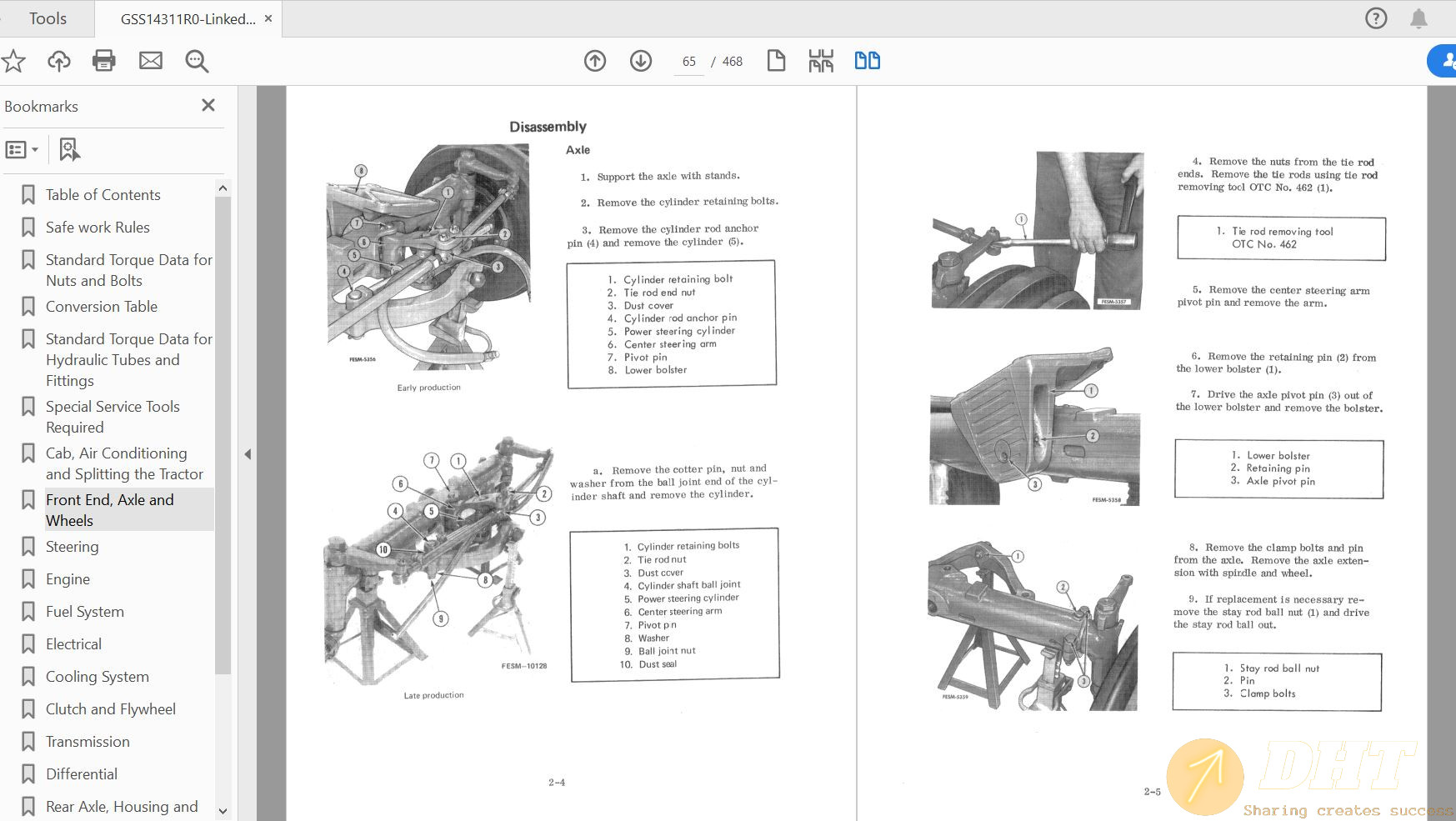Open the bookmarks options dropdown menu

[22, 150]
